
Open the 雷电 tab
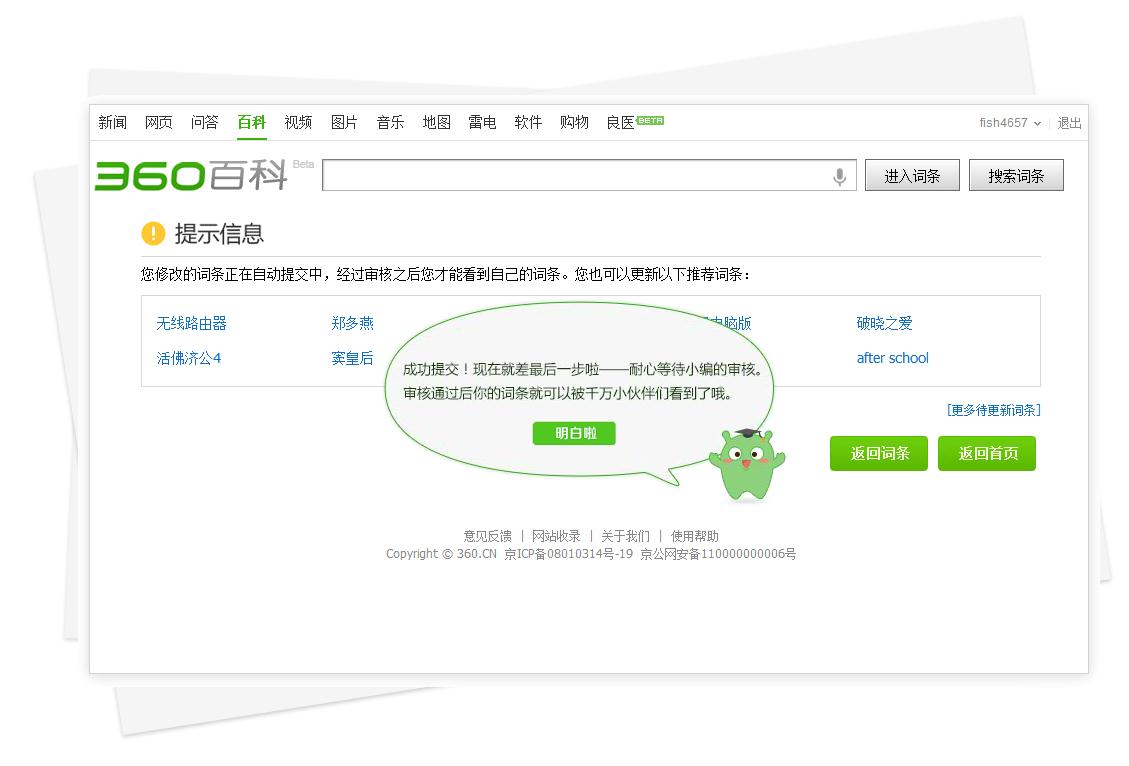click(482, 122)
